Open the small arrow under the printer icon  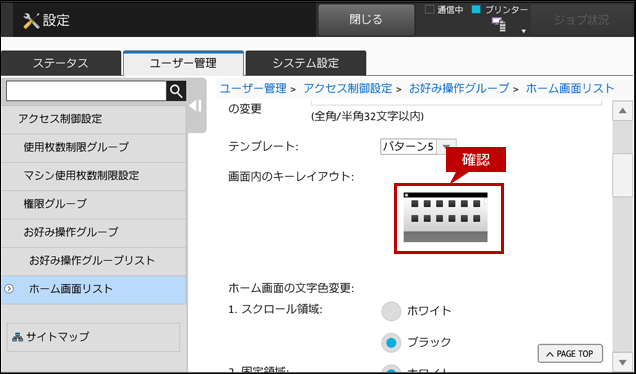pyautogui.click(x=524, y=31)
